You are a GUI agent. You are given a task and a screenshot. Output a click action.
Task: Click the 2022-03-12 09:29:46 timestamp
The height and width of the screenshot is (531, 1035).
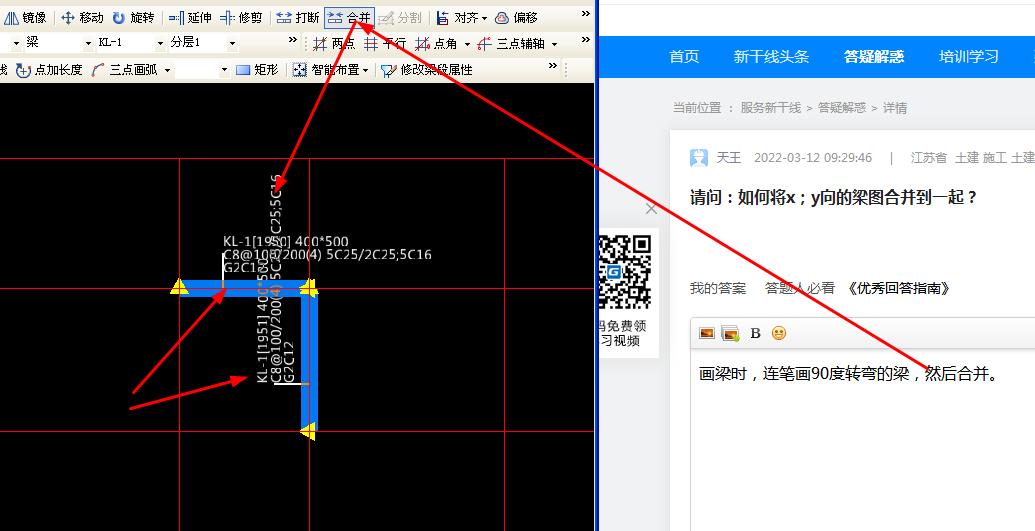[x=813, y=158]
